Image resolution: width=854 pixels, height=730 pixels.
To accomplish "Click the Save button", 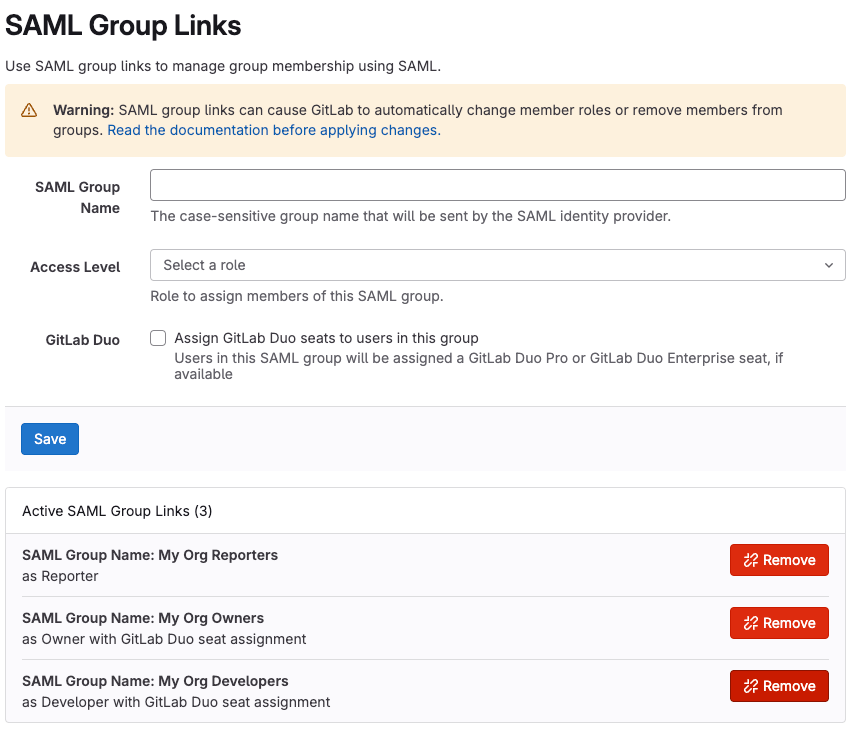I will tap(49, 438).
